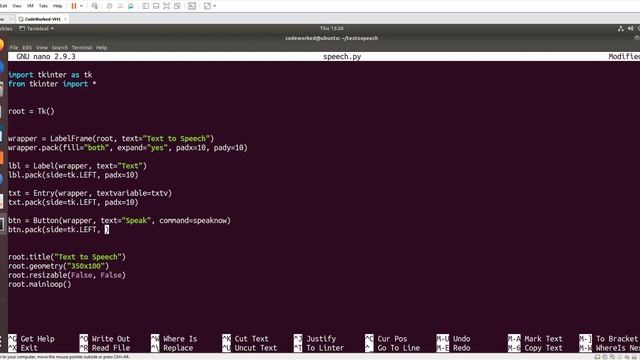Click the txt.pack line
The width and height of the screenshot is (640, 360).
(73, 202)
